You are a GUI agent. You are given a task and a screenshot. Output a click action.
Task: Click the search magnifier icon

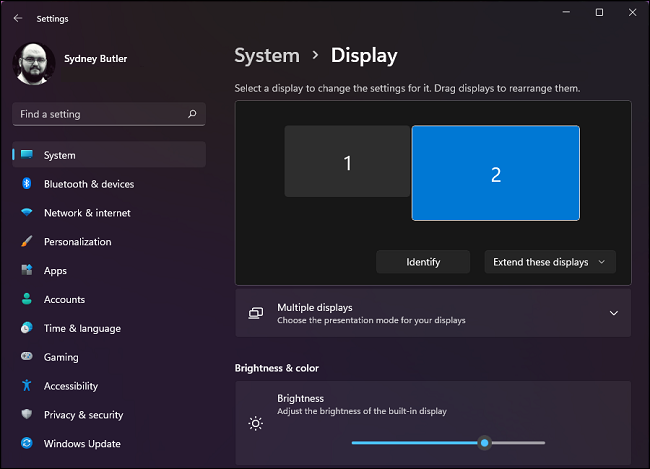(x=192, y=114)
